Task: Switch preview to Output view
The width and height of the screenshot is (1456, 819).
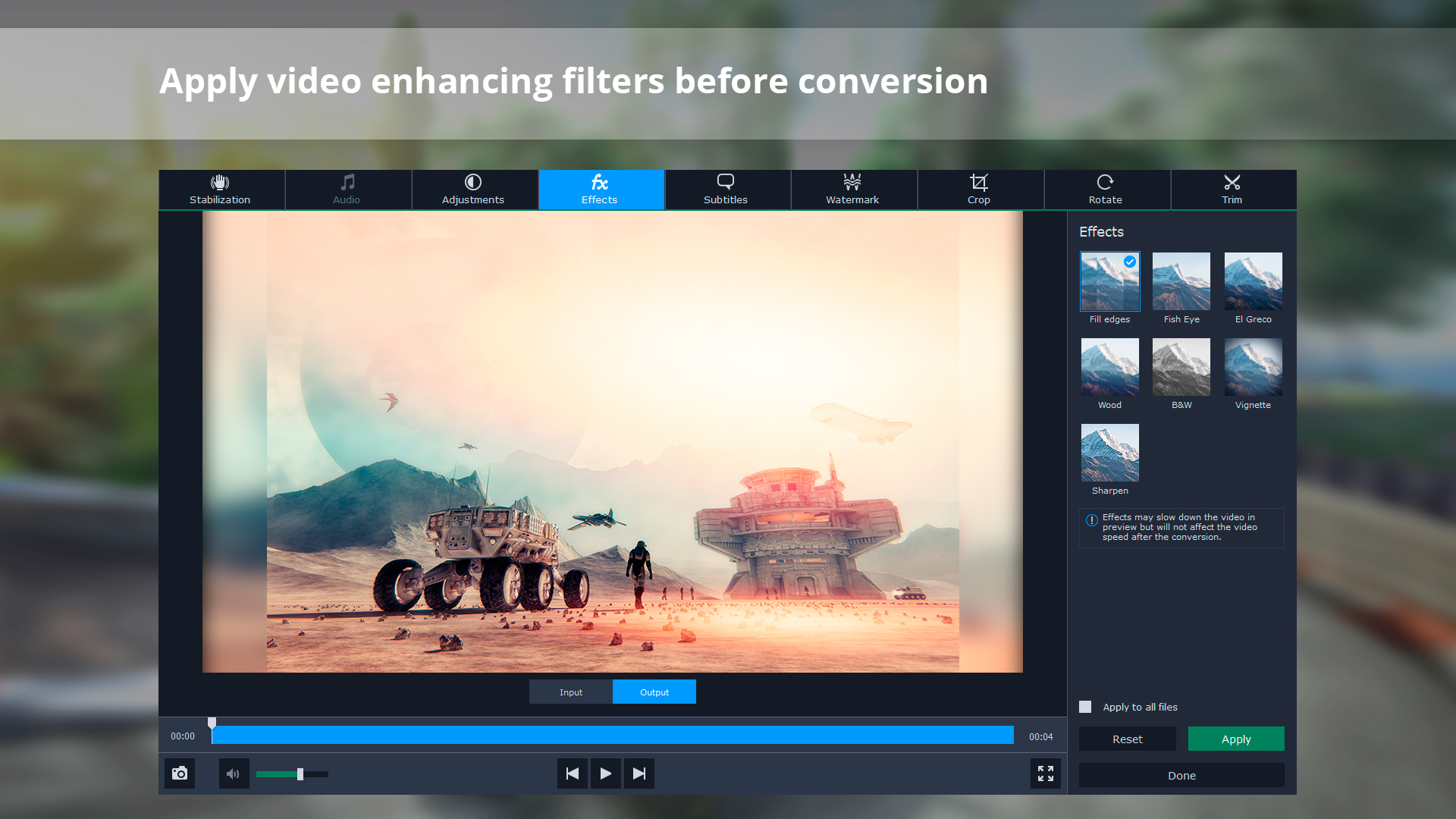Action: [x=654, y=692]
